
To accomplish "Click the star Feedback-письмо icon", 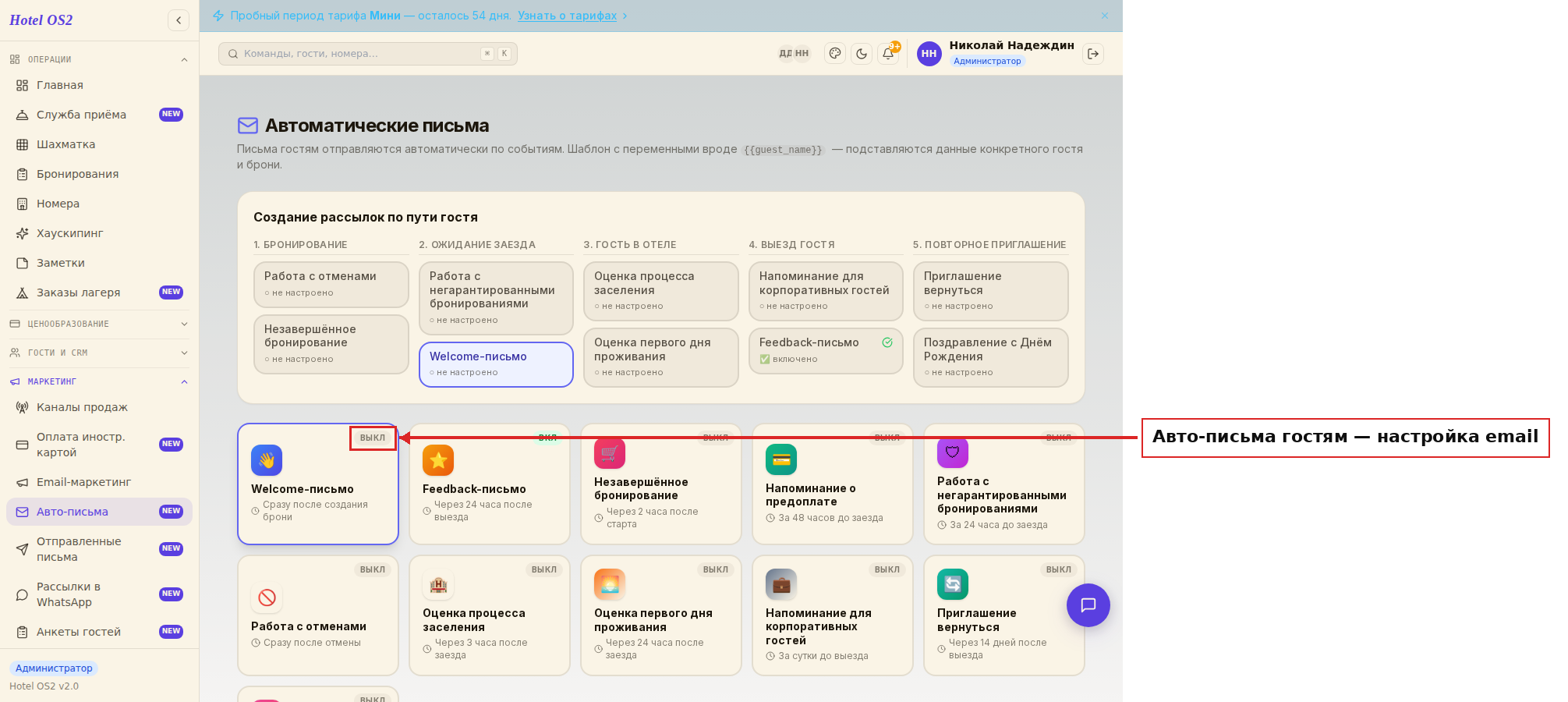I will (x=438, y=460).
